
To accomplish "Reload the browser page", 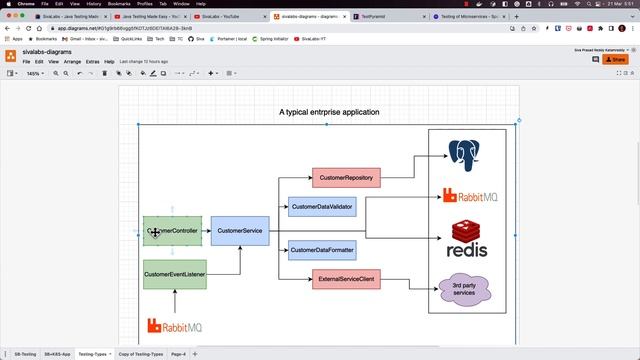I will [29, 28].
